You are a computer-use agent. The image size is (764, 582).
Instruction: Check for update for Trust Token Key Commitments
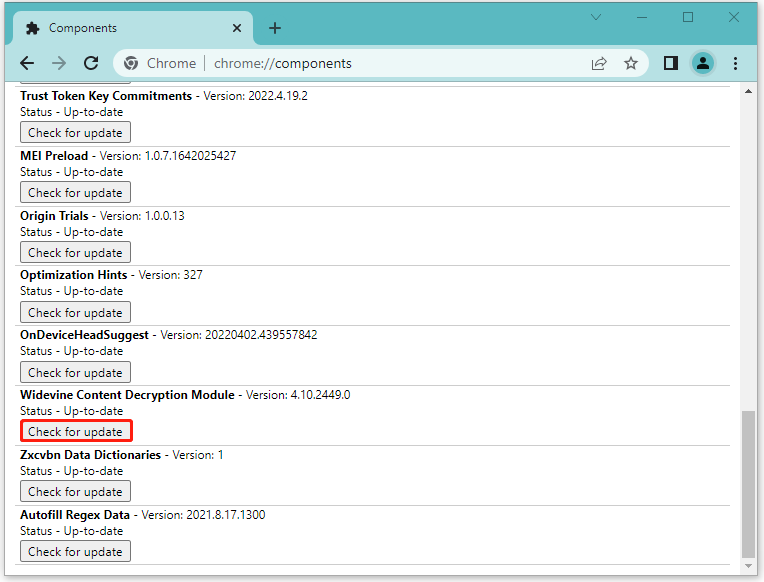[76, 133]
